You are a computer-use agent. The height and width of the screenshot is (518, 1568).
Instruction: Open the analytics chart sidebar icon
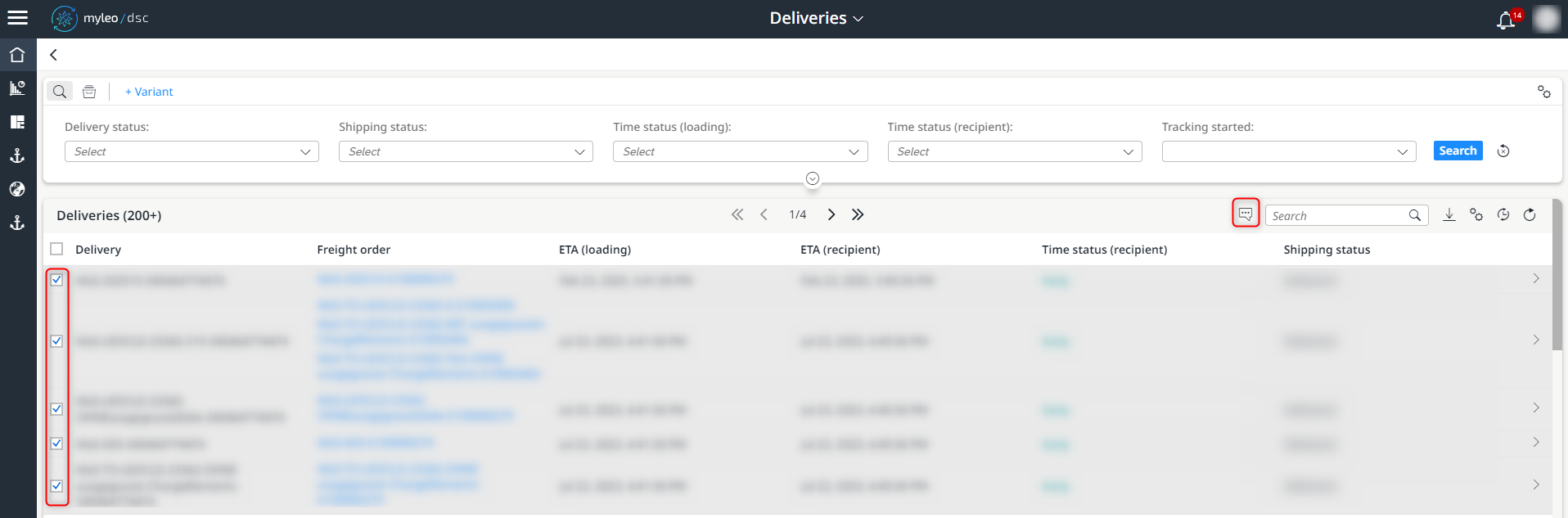[x=17, y=88]
